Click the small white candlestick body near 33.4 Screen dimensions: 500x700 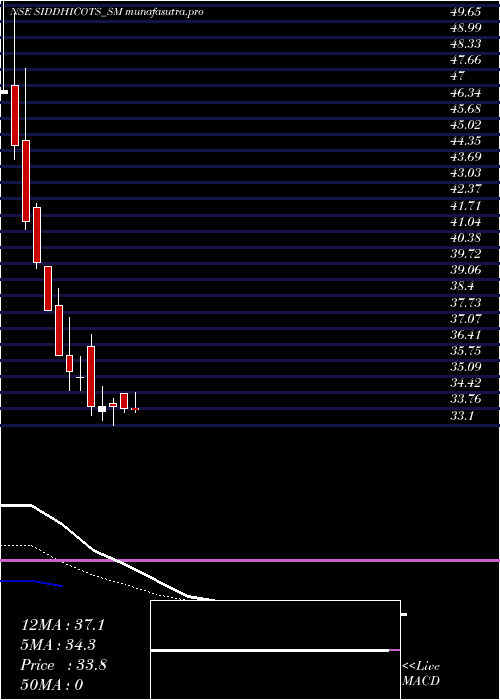(x=102, y=409)
